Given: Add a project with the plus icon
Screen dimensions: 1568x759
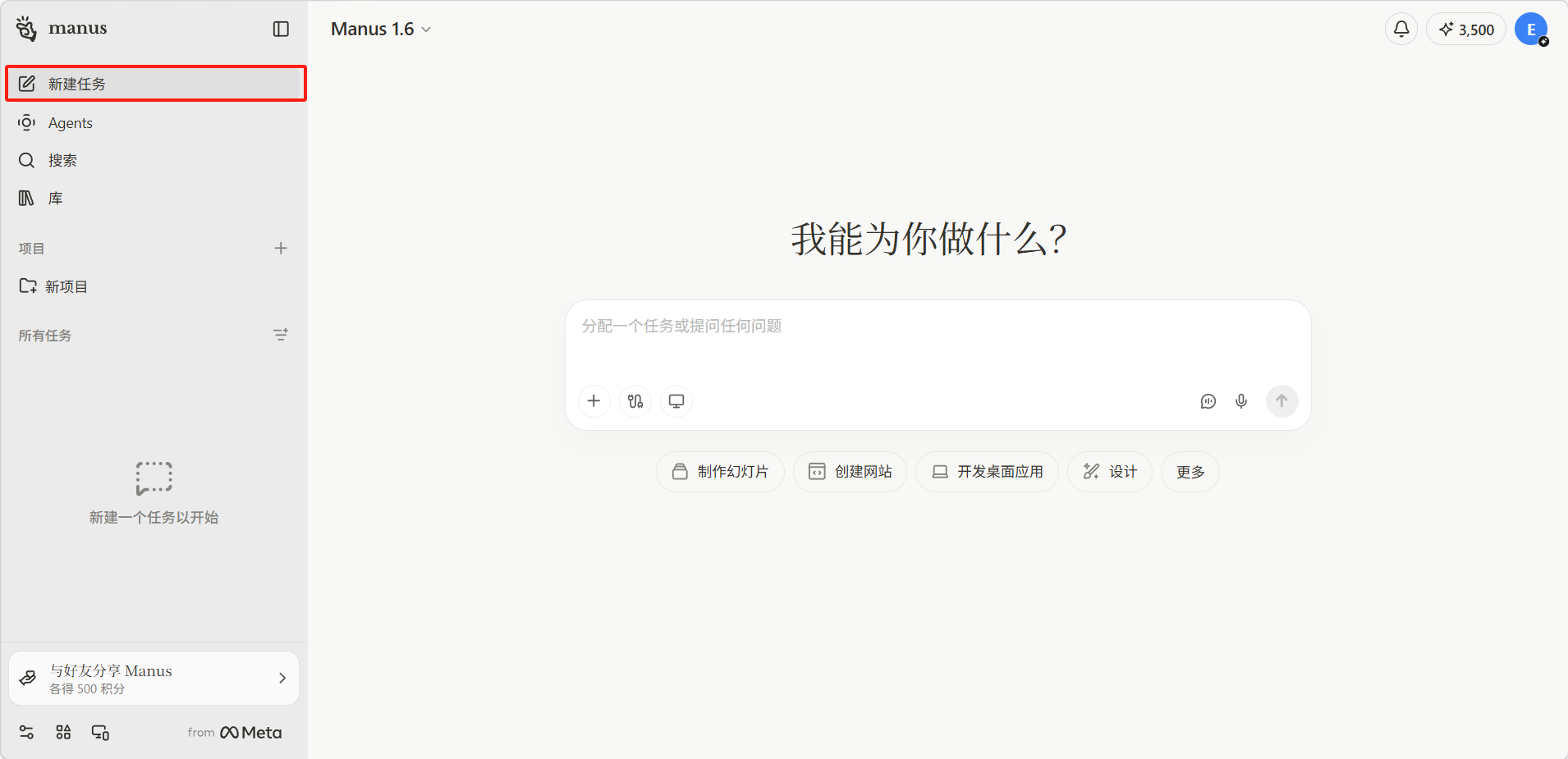Looking at the screenshot, I should click(281, 248).
